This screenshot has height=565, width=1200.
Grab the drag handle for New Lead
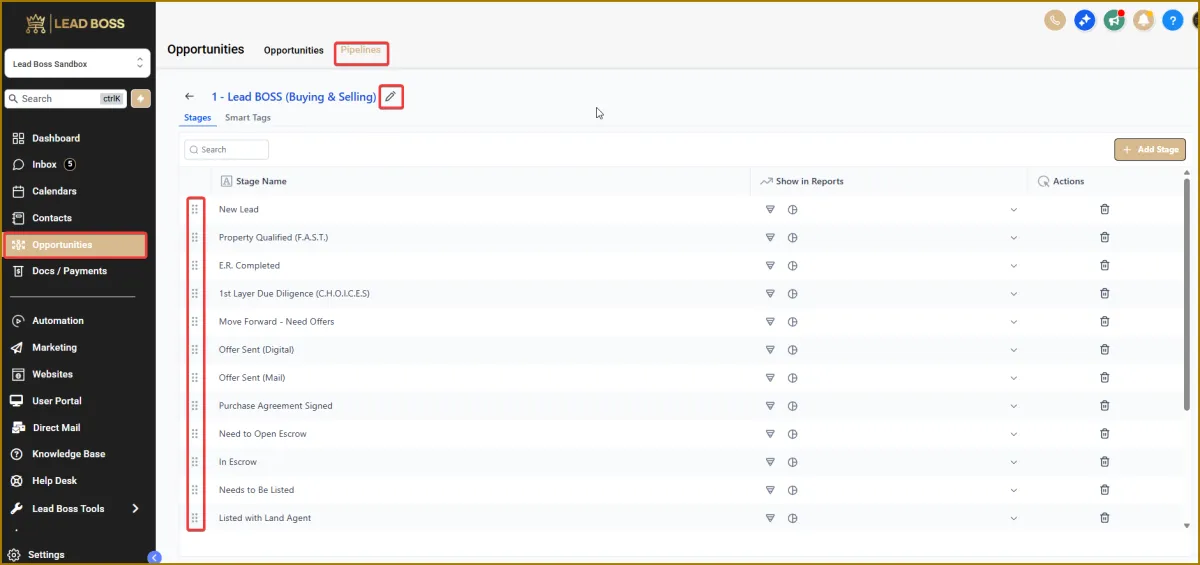tap(195, 209)
